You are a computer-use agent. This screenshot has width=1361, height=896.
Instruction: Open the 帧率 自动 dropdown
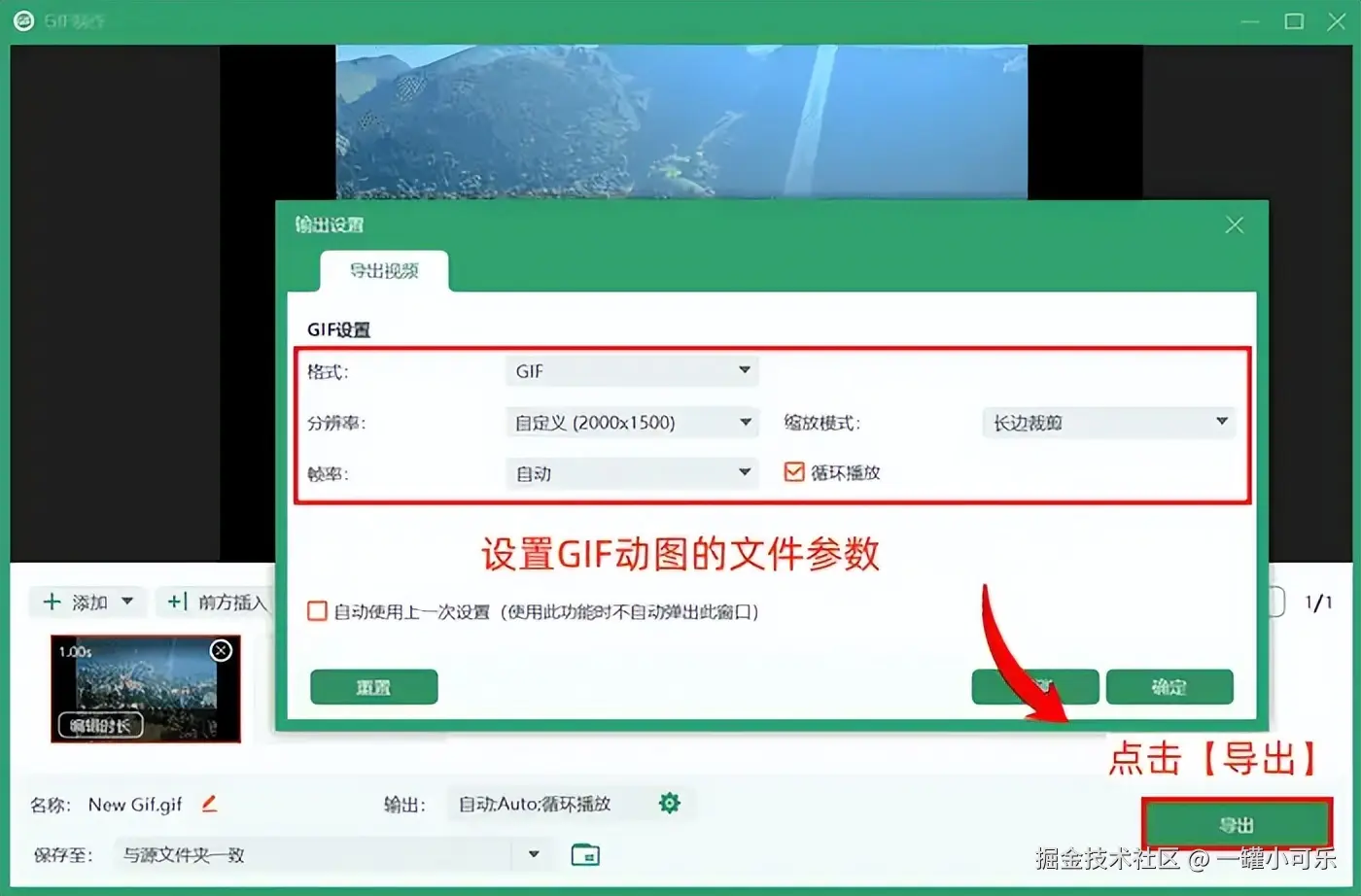tap(632, 473)
